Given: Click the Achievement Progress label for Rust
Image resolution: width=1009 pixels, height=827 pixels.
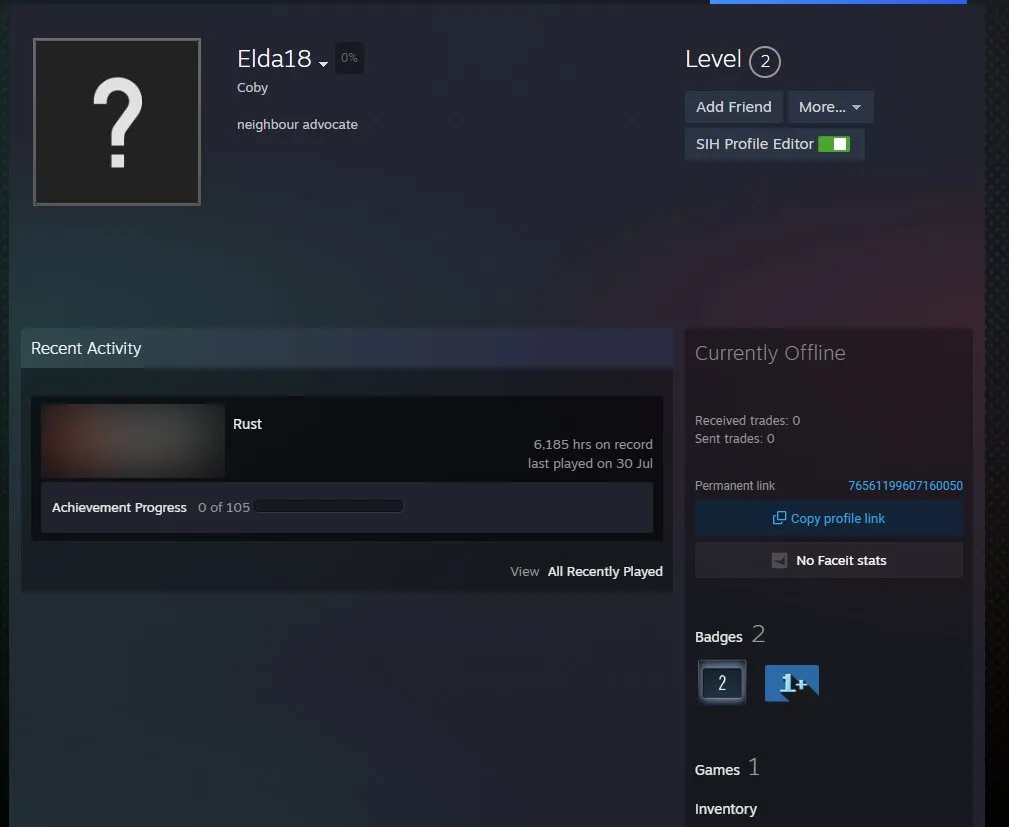Looking at the screenshot, I should click(119, 507).
